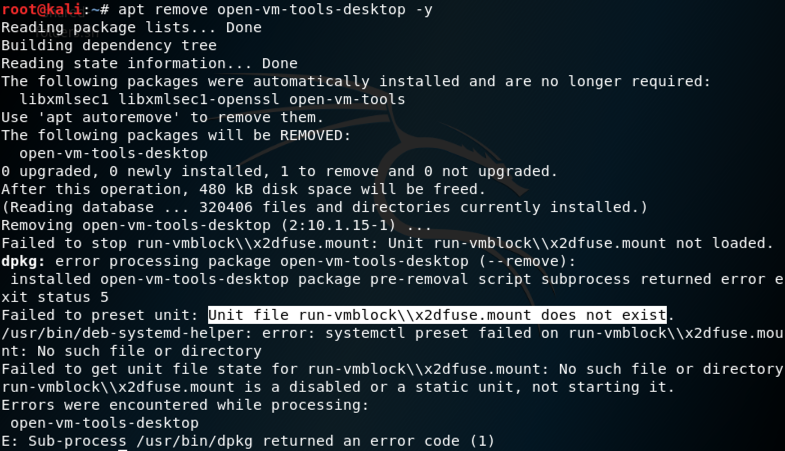Click the 'Failed to get unit file state' line
Screen dimensions: 785x451
pyautogui.click(x=390, y=369)
